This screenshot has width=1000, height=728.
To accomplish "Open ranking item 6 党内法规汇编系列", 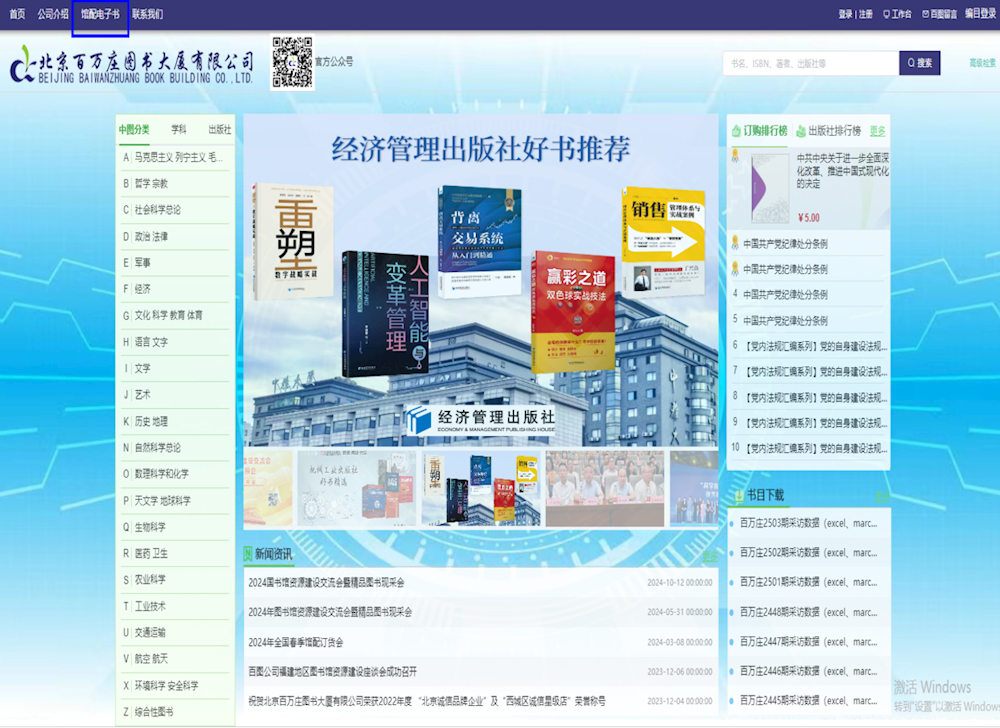I will coord(809,346).
